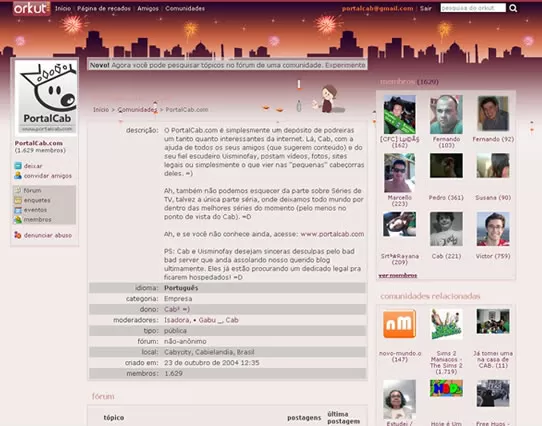Click Início in the breadcrumb
Viewport: 542px width, 426px height.
point(101,110)
